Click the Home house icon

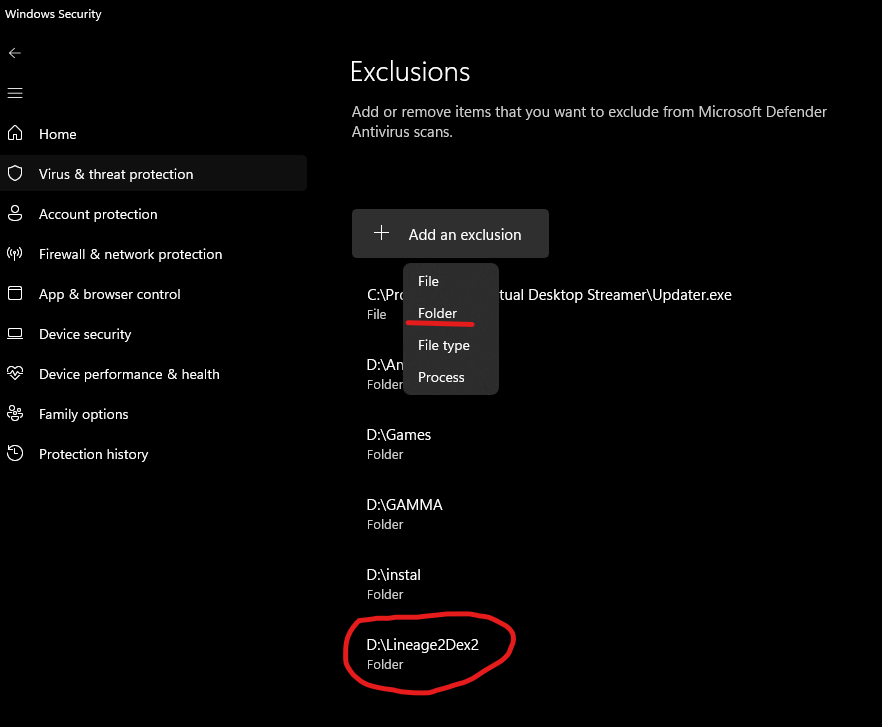pyautogui.click(x=15, y=134)
